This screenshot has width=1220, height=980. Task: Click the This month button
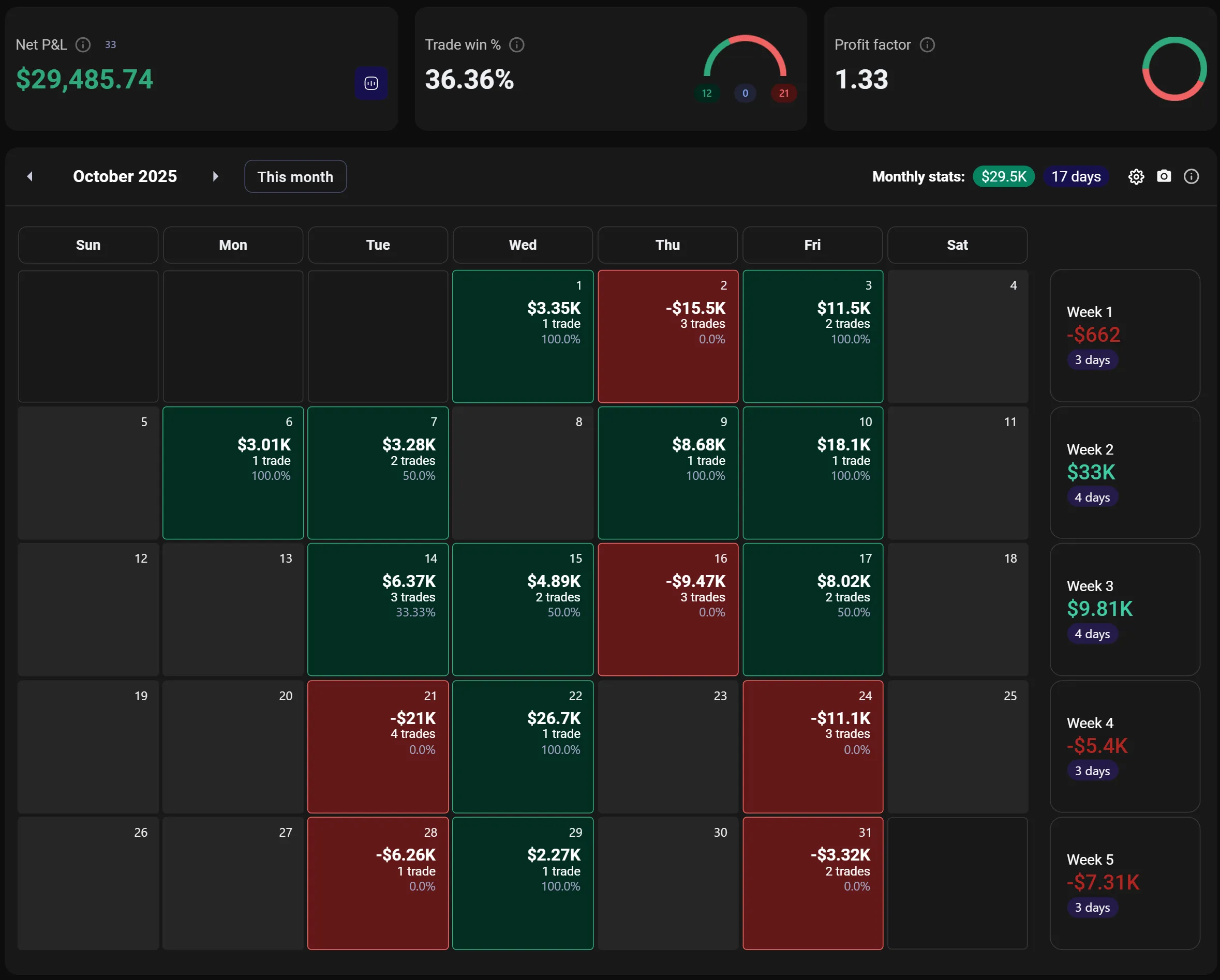click(295, 177)
